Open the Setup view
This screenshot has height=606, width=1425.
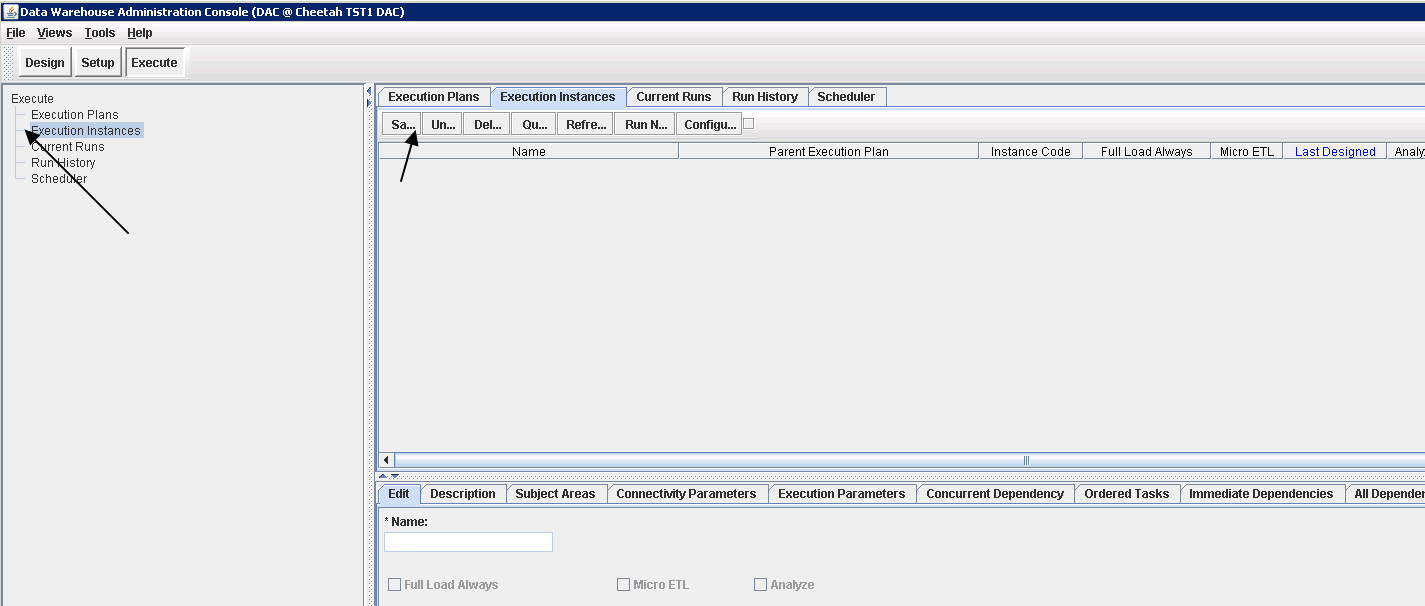[97, 61]
